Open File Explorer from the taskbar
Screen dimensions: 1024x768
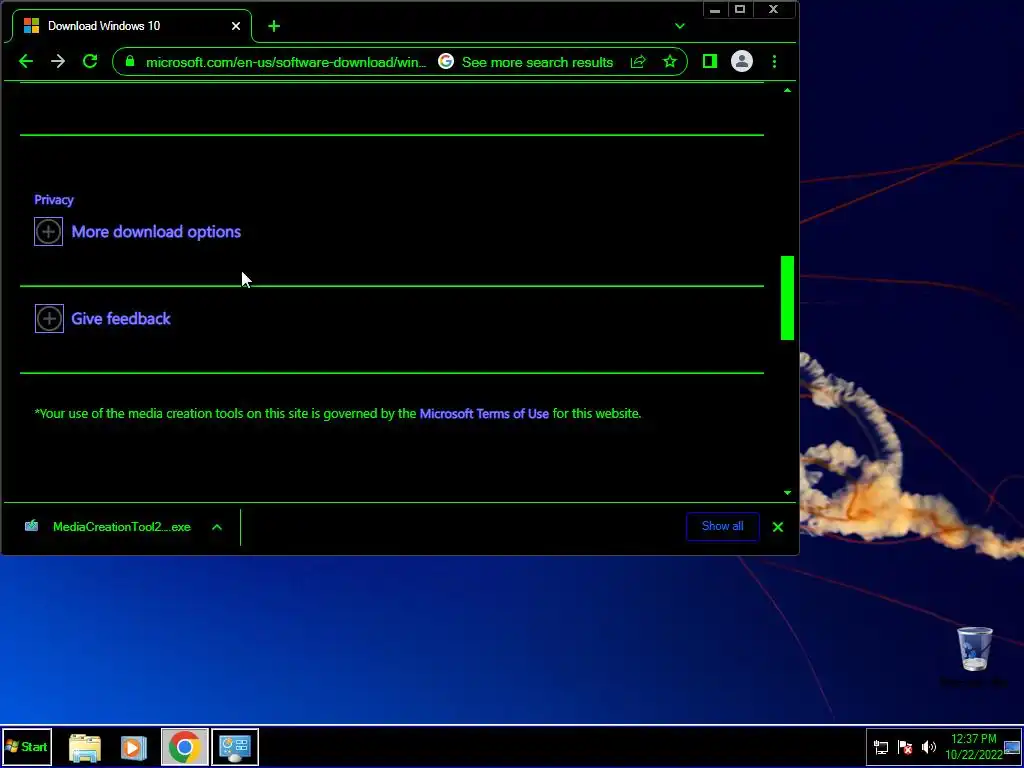(x=85, y=748)
